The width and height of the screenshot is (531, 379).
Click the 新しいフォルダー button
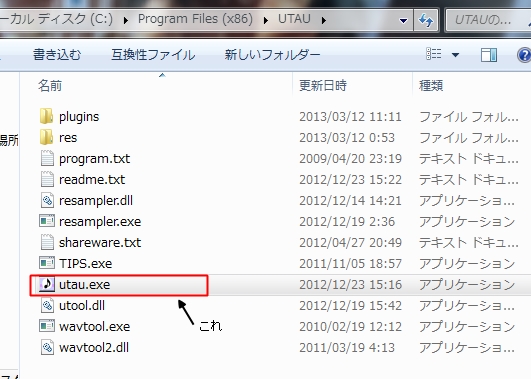tap(272, 55)
